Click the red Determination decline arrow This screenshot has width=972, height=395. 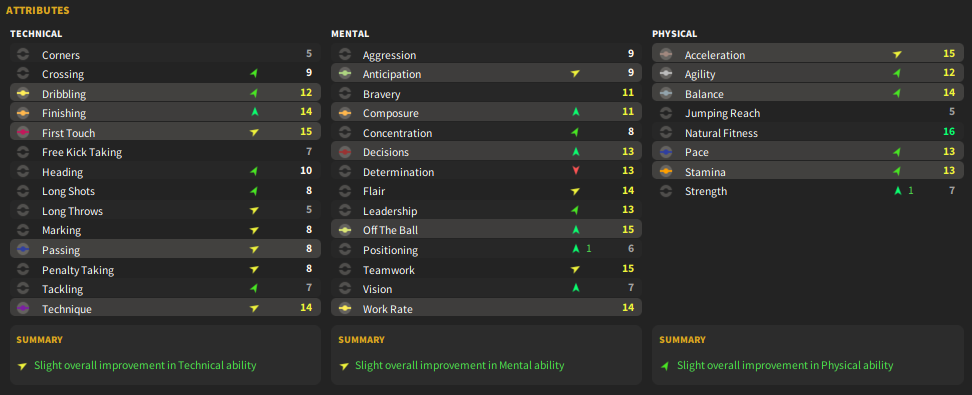(x=576, y=171)
